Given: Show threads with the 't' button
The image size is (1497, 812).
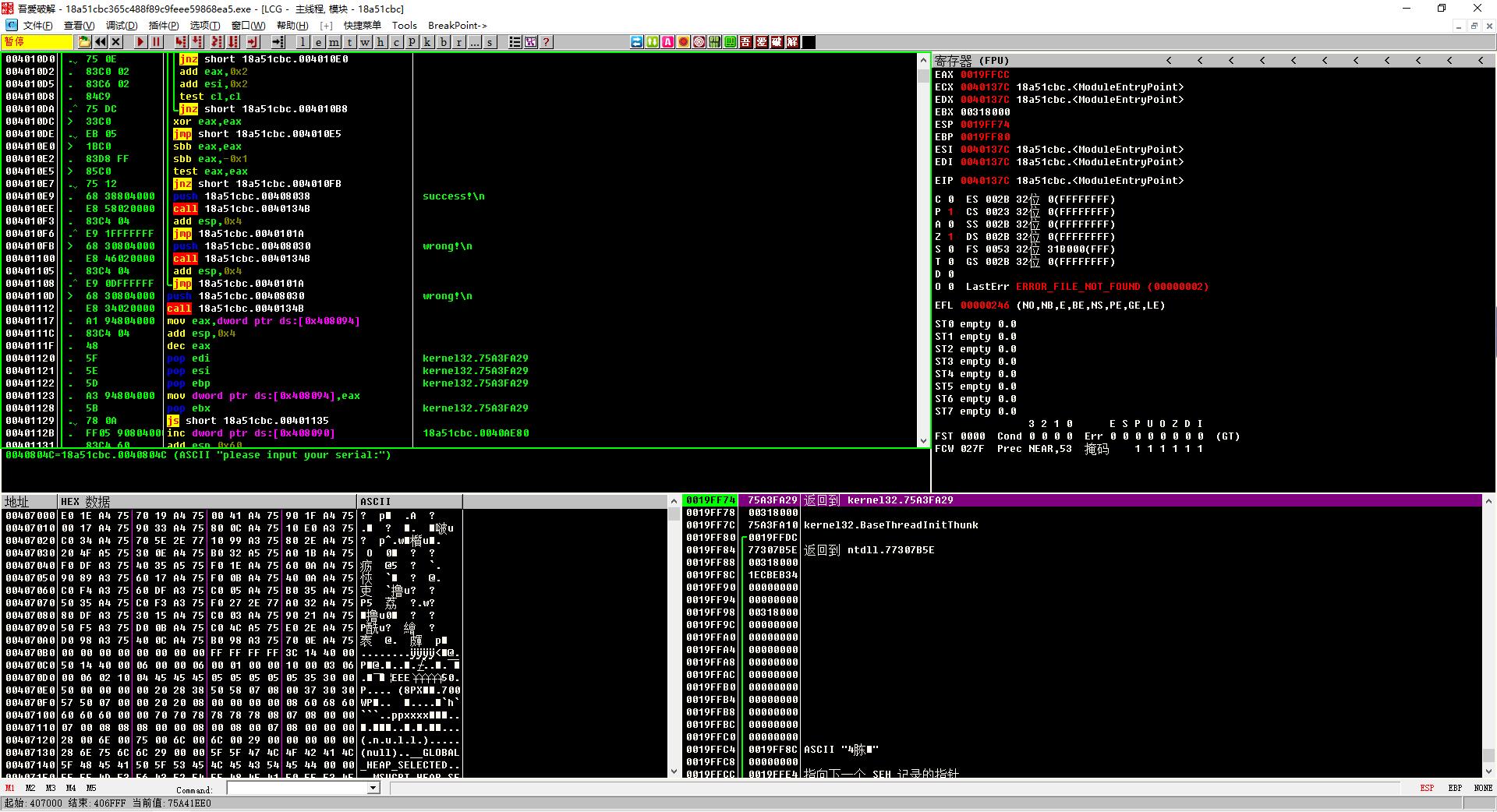Looking at the screenshot, I should tap(349, 42).
